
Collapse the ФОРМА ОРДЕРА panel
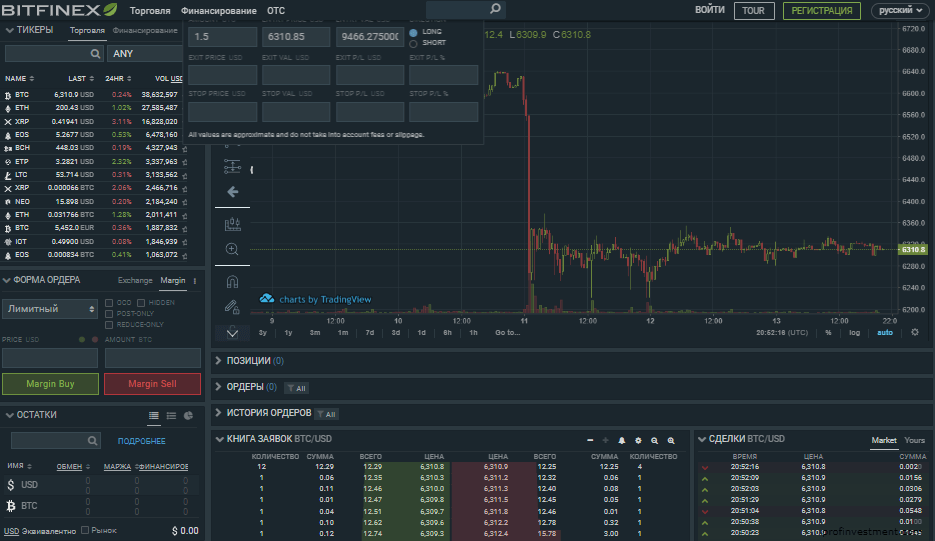pyautogui.click(x=7, y=280)
